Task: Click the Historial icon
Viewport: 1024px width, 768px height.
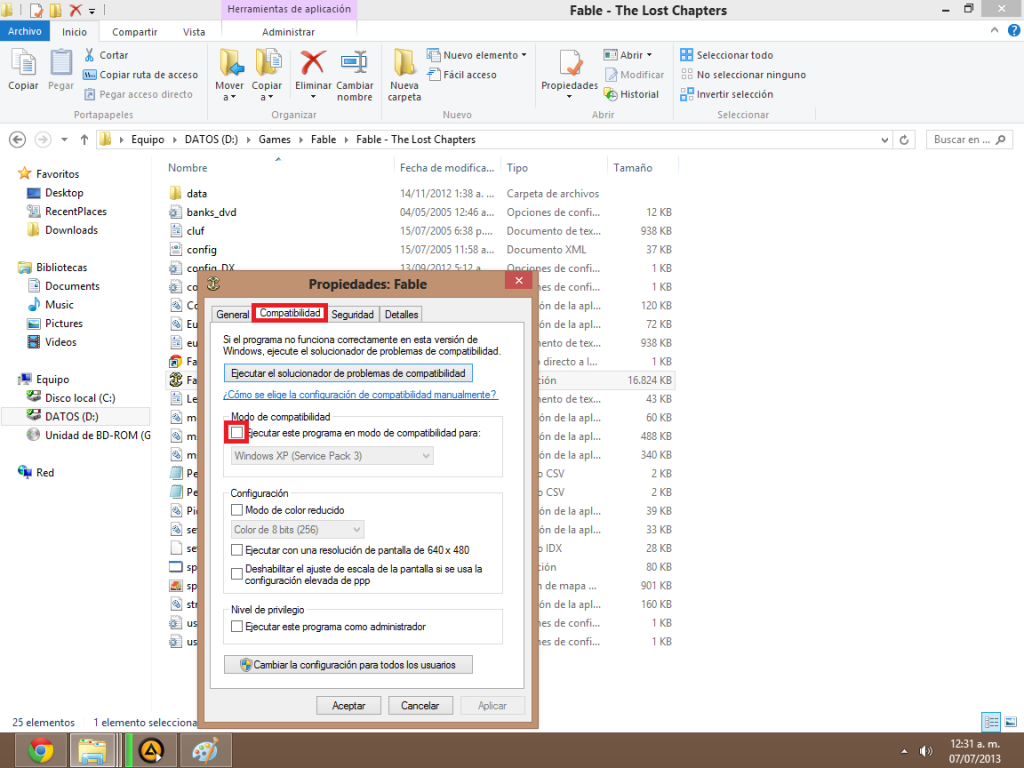Action: 611,95
